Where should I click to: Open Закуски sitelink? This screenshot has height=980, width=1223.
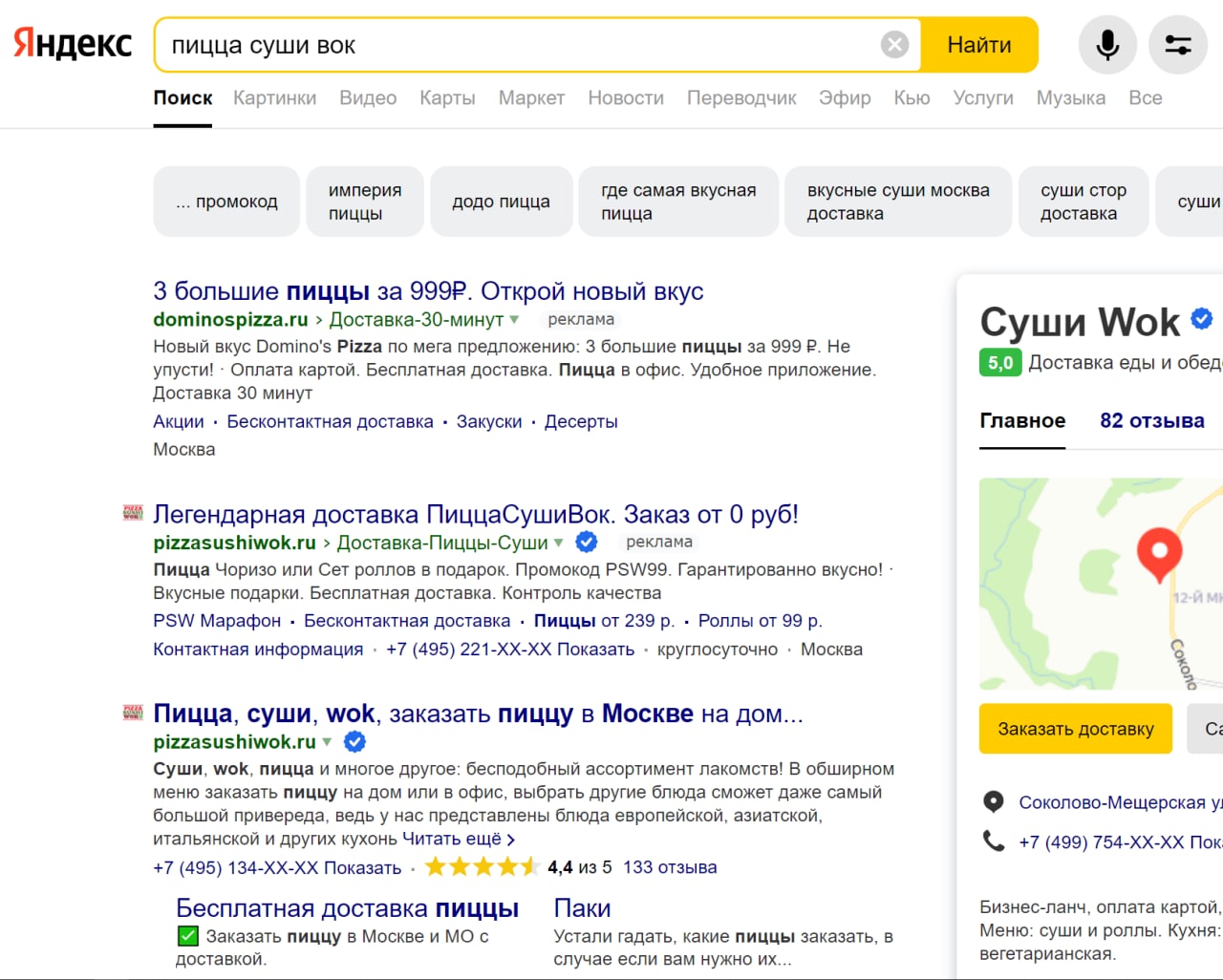pos(489,421)
